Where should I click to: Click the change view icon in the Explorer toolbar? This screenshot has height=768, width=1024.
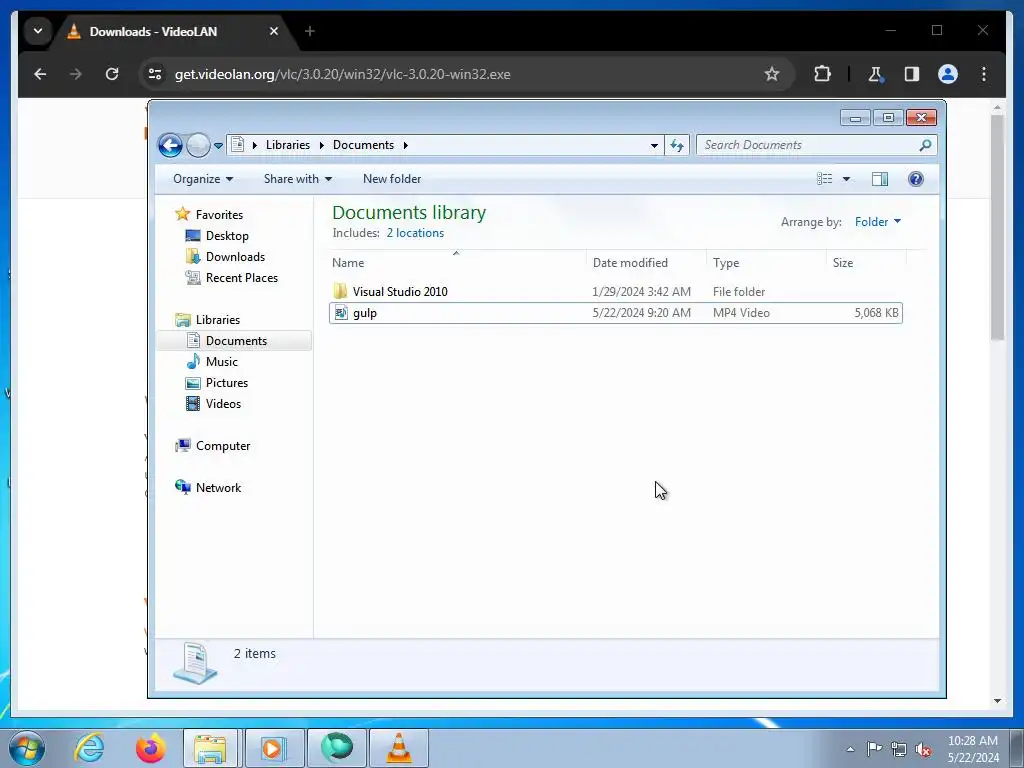[x=825, y=179]
